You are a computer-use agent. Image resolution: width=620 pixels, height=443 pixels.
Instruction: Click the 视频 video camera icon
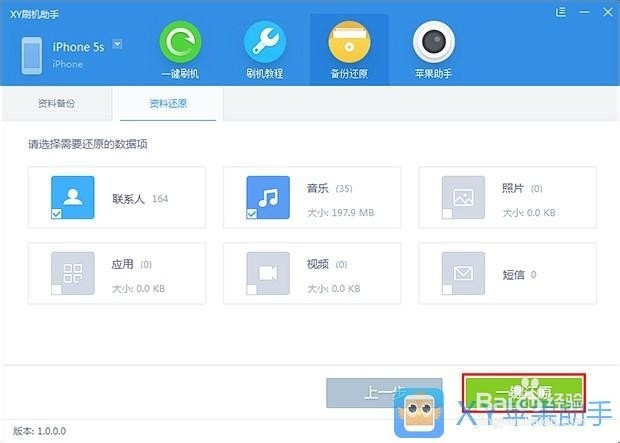[x=268, y=273]
